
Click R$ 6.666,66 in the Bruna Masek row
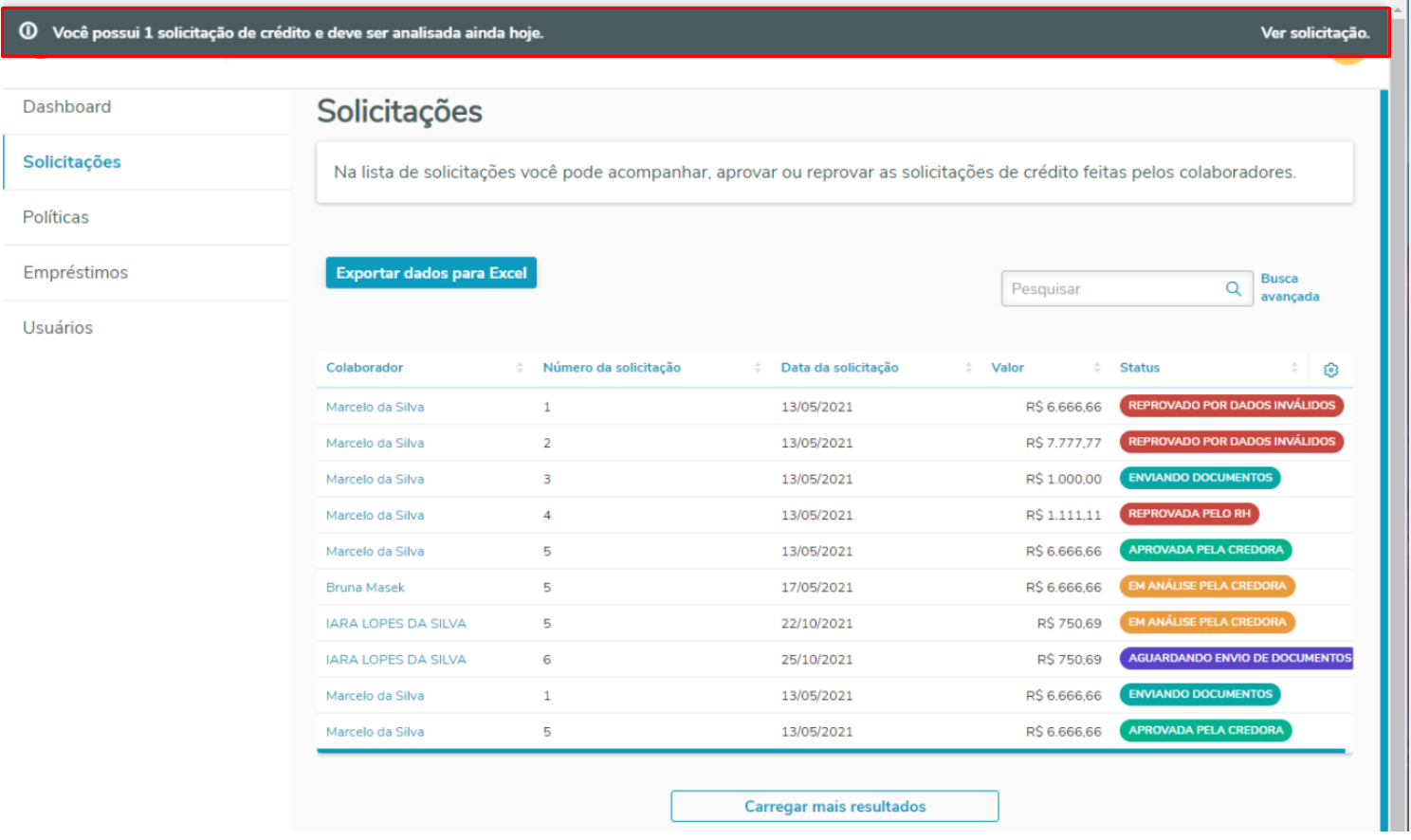(1064, 588)
